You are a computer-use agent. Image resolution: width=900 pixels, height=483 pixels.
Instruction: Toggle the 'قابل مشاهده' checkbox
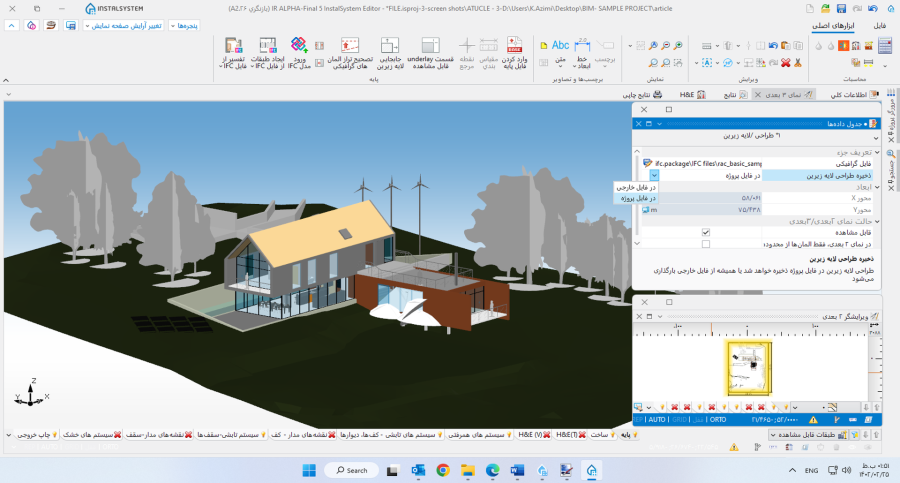click(706, 232)
